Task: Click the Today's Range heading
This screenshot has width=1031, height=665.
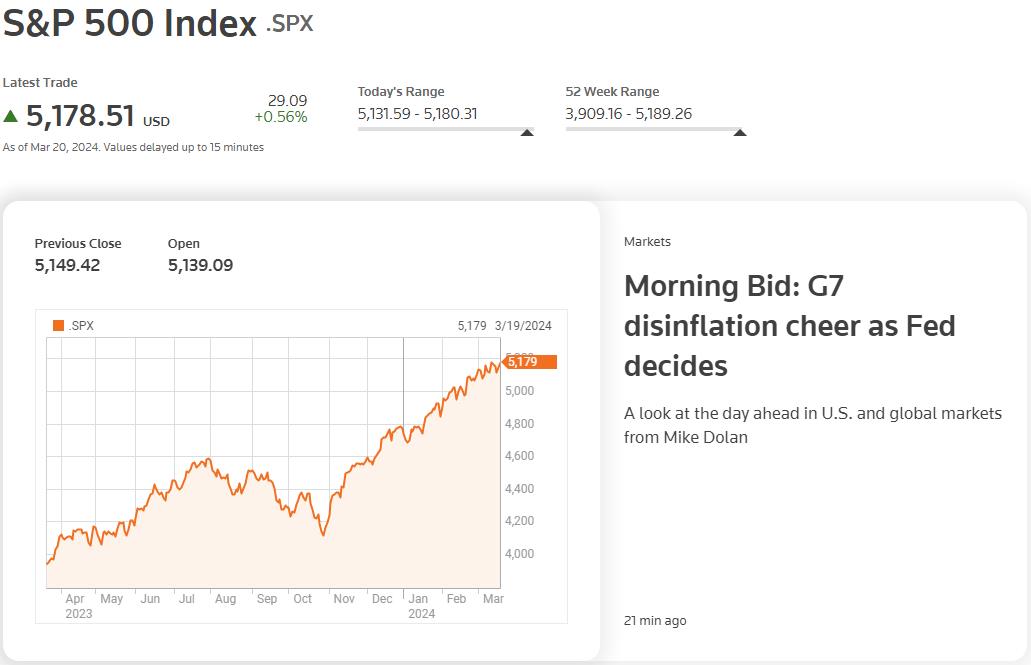Action: [401, 91]
